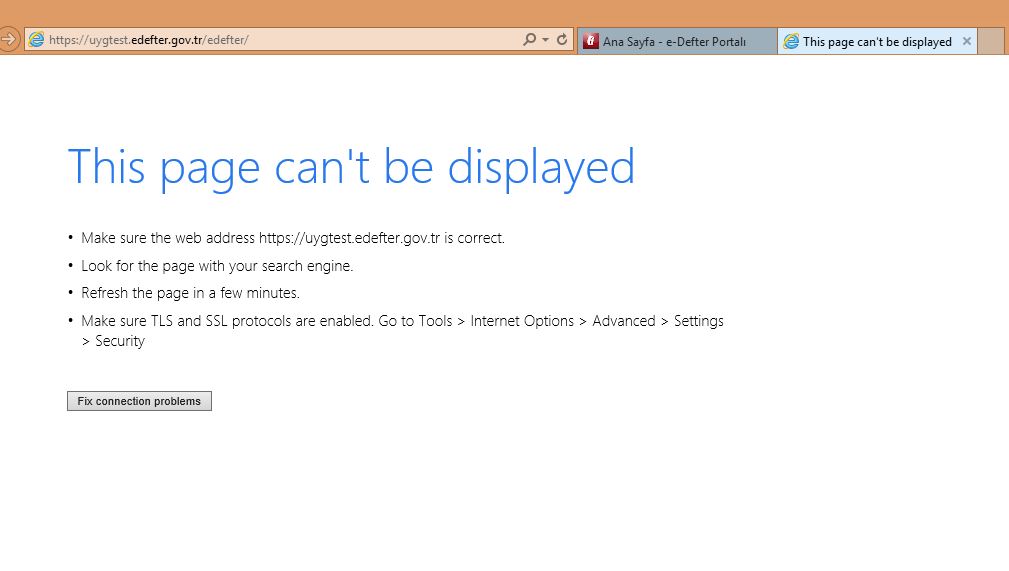1009x571 pixels.
Task: Open the address bar autocomplete dropdown arrow
Action: coord(545,40)
